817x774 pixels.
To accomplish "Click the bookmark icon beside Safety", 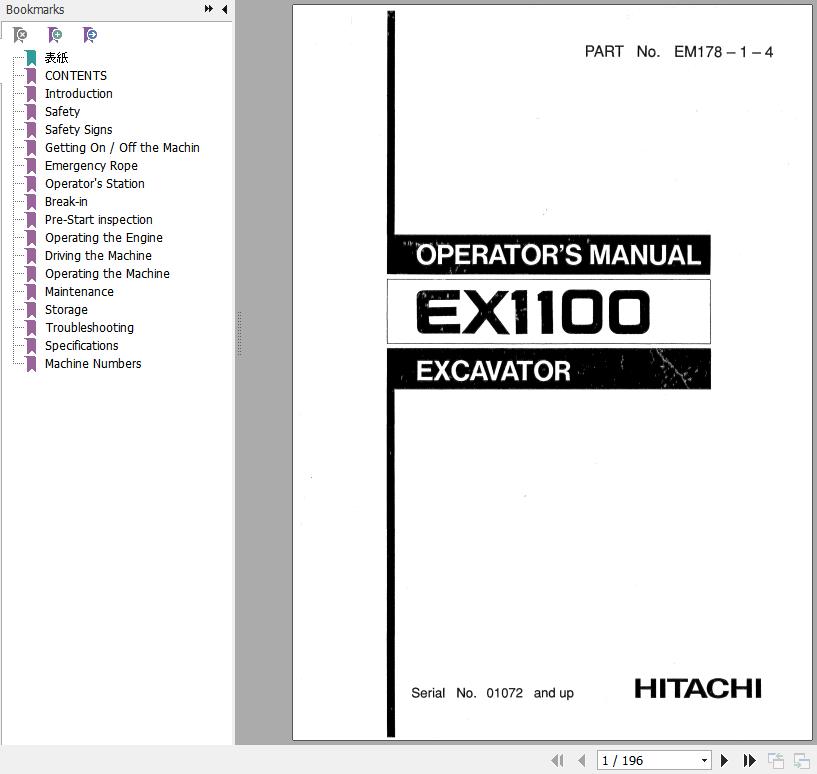I will click(31, 112).
